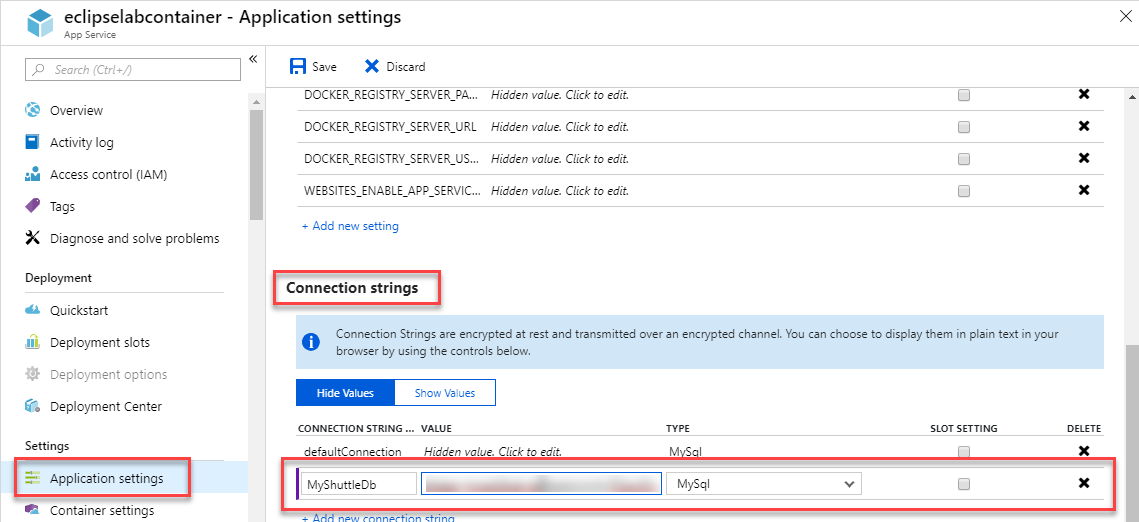Image resolution: width=1139 pixels, height=522 pixels.
Task: Open Overview in the sidebar menu
Action: pos(76,110)
